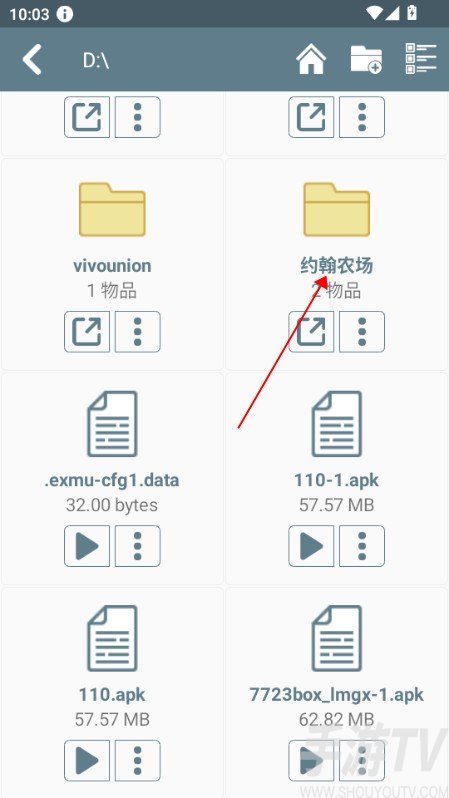Image resolution: width=449 pixels, height=798 pixels.
Task: Create a new folder with the folder-plus icon
Action: (366, 60)
